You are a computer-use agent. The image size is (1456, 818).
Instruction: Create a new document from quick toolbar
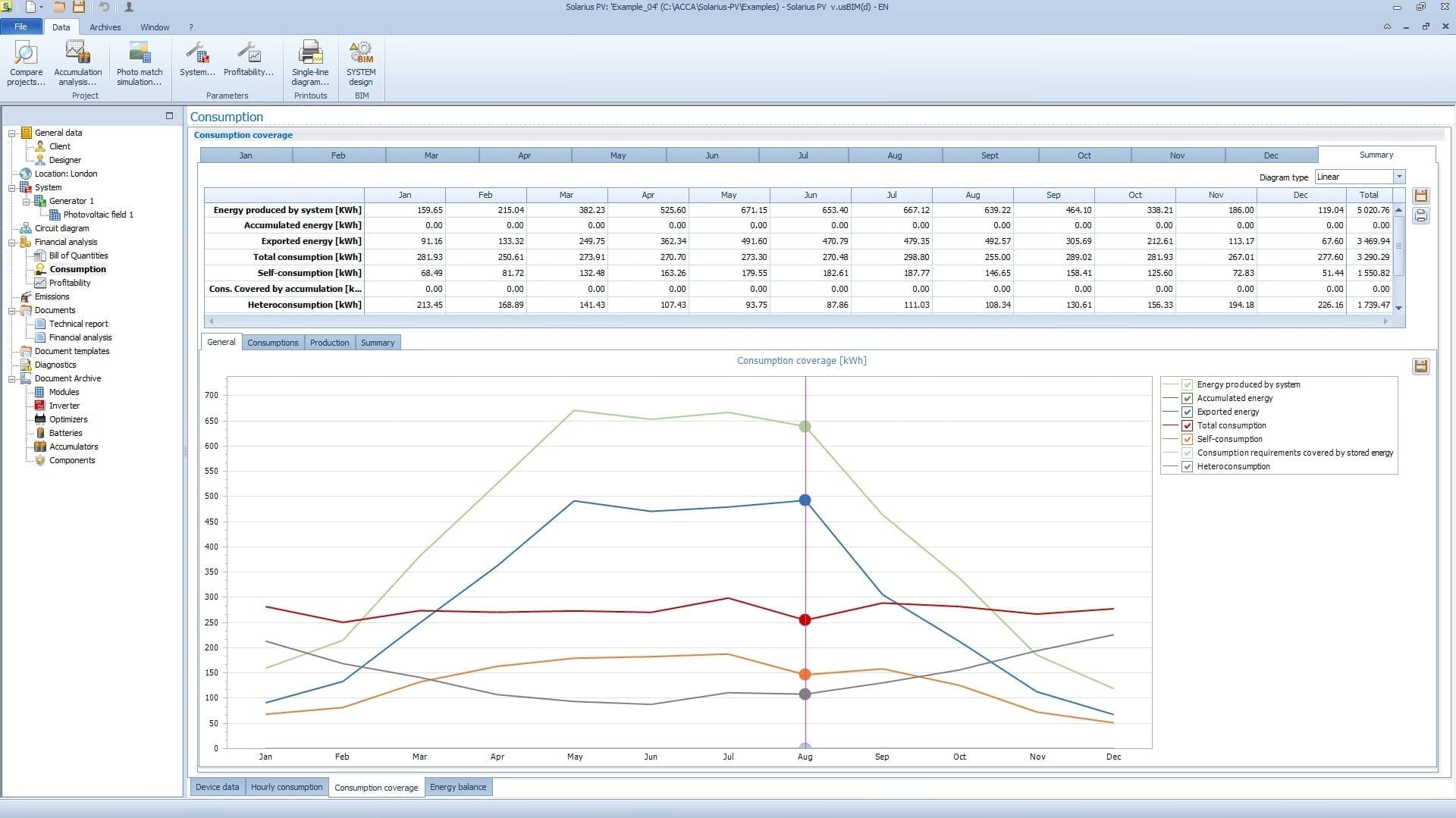tap(30, 7)
